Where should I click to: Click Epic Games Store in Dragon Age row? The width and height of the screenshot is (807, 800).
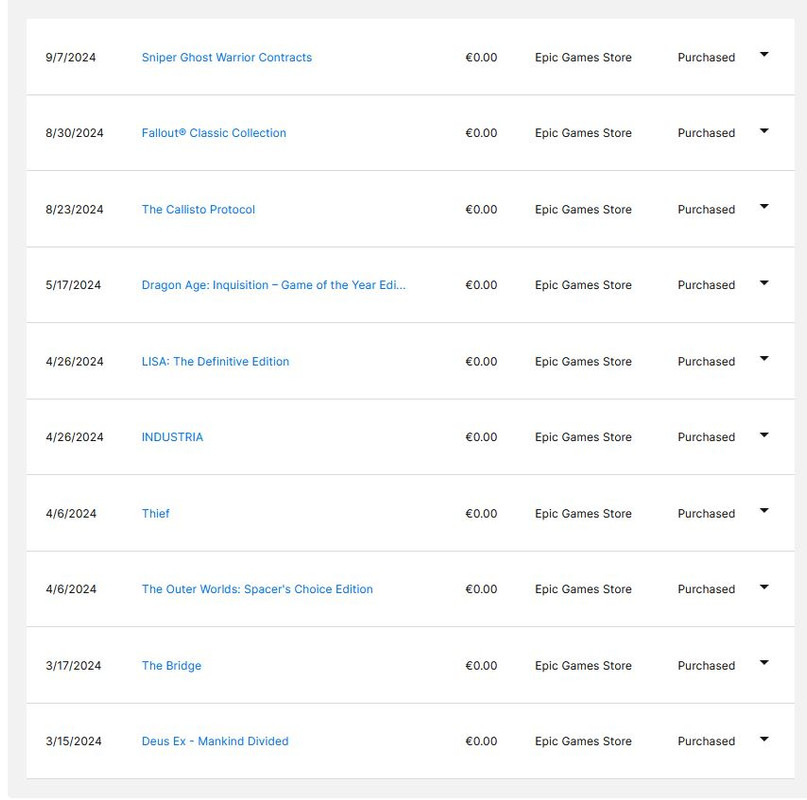pyautogui.click(x=583, y=285)
